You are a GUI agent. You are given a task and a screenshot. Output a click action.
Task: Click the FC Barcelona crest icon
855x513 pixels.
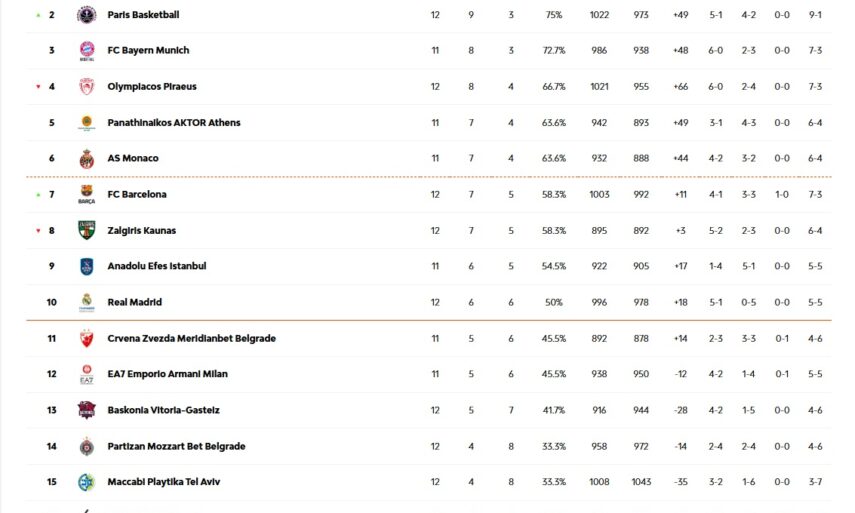[x=86, y=195]
